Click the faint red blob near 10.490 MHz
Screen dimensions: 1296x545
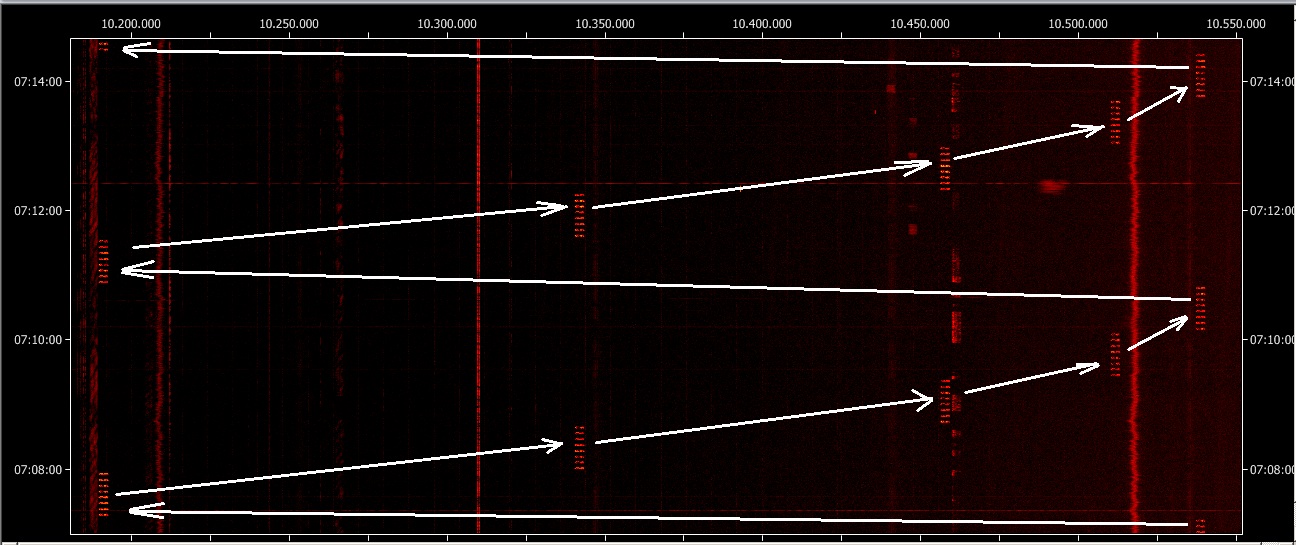pyautogui.click(x=1050, y=185)
